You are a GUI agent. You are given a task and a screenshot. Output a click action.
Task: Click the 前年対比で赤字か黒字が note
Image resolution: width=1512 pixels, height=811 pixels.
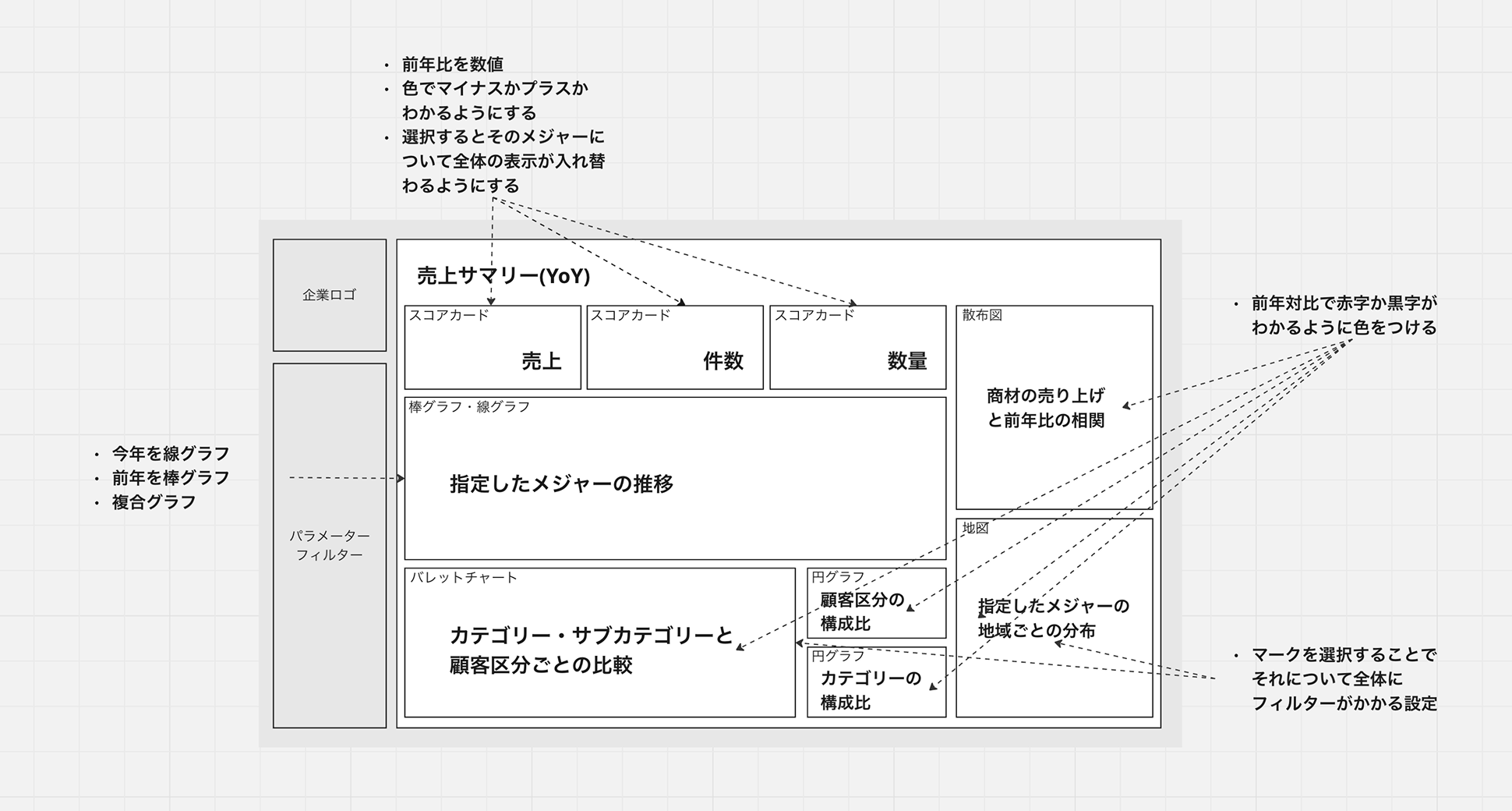tap(1344, 303)
